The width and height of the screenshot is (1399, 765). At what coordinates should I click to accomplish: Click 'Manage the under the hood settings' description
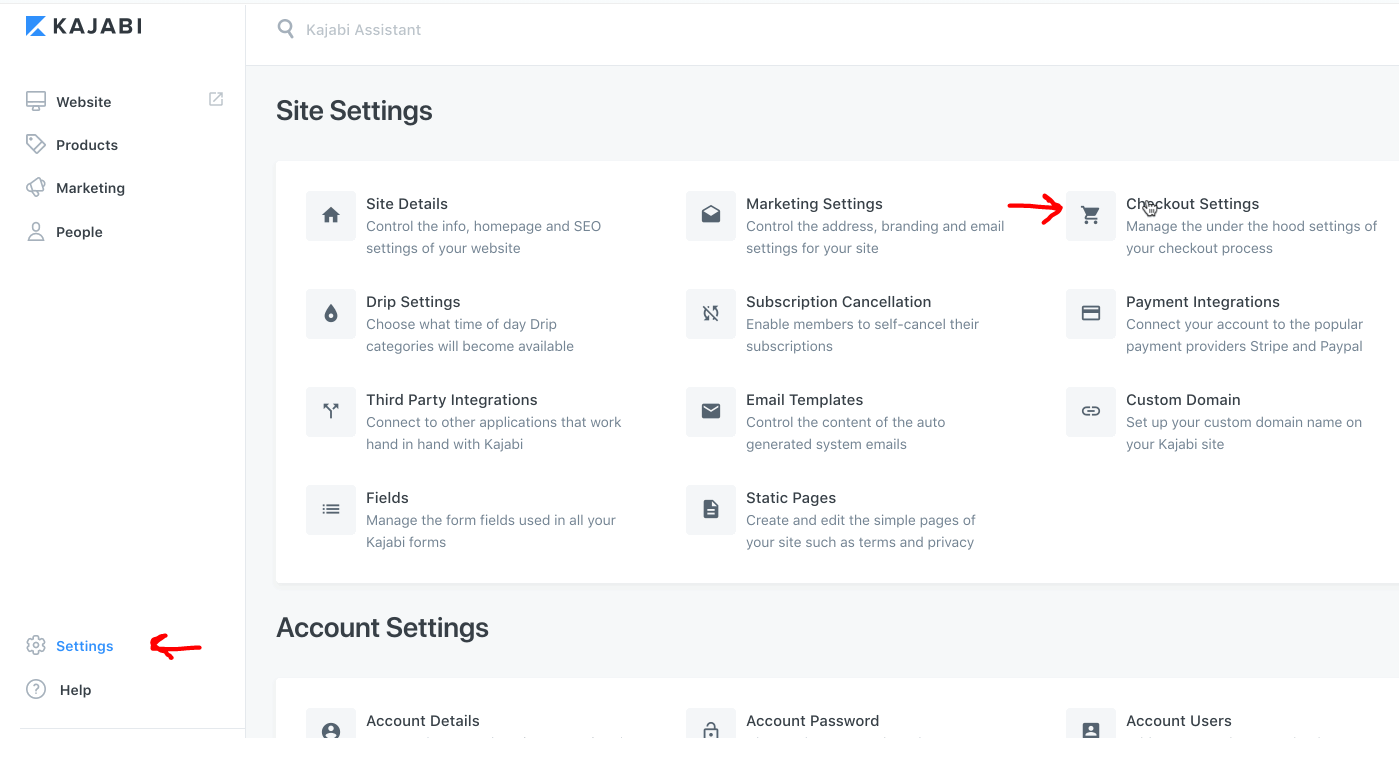1251,226
